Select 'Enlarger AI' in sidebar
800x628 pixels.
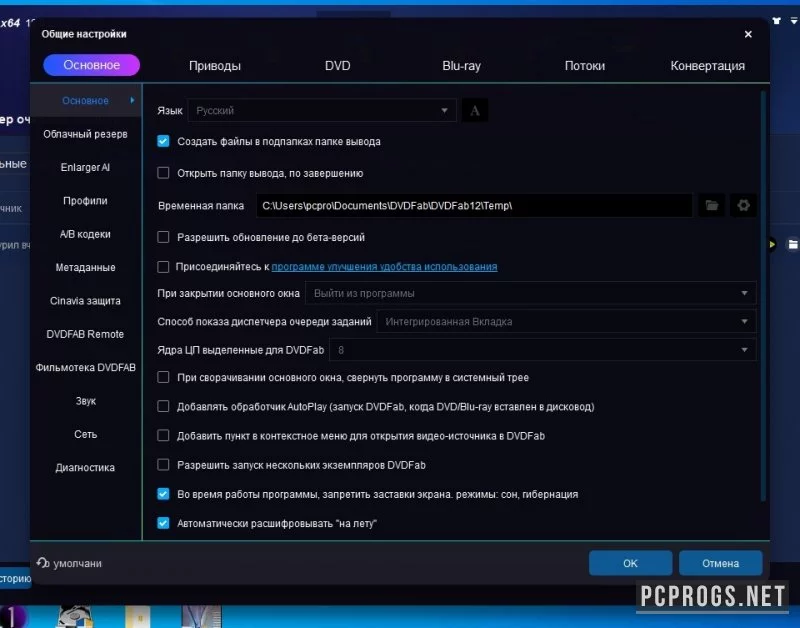[85, 167]
